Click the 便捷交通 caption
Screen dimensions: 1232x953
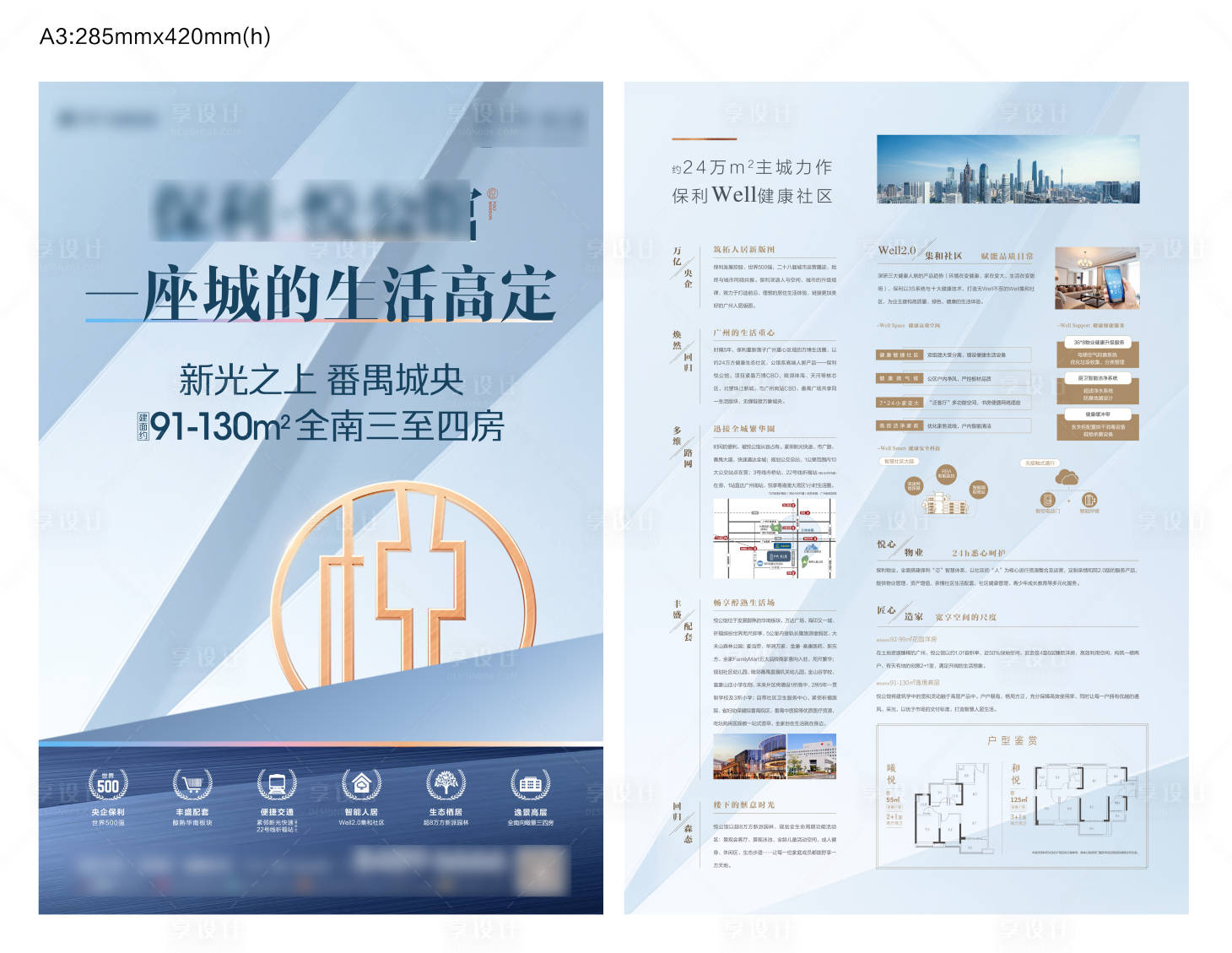pyautogui.click(x=276, y=812)
